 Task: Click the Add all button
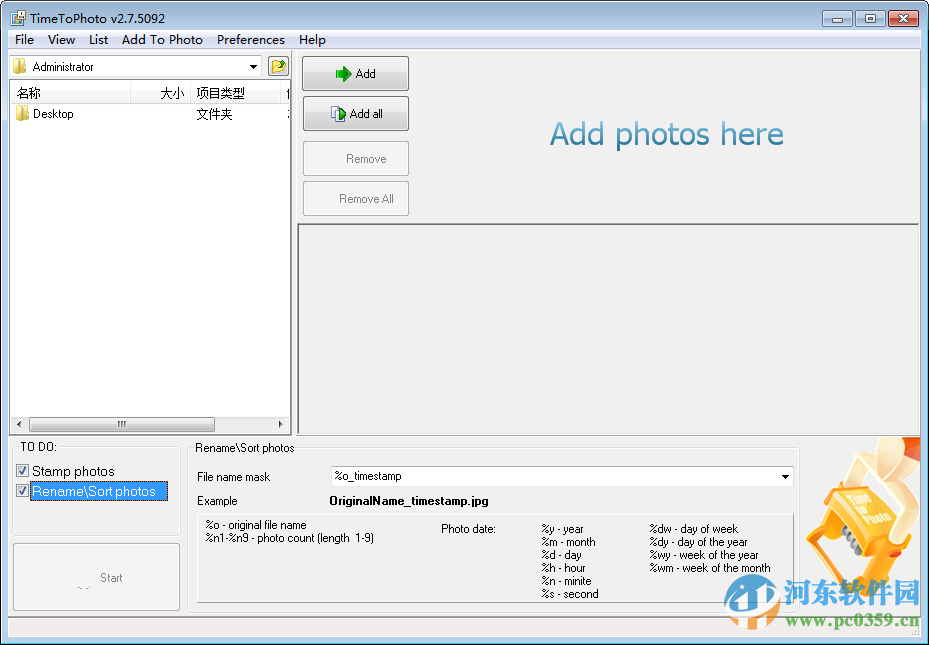pos(355,114)
